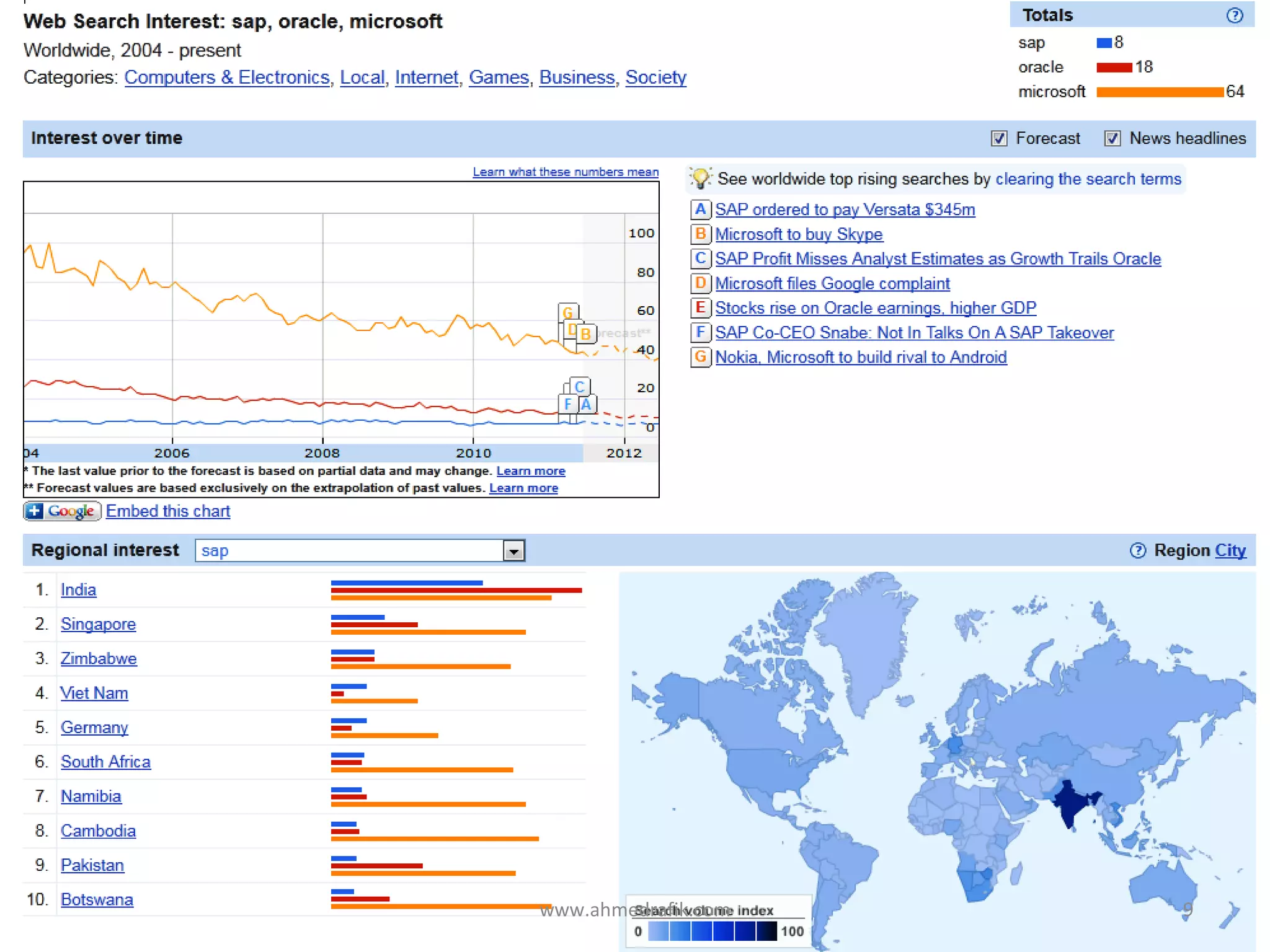Click headline marker E icon in news list
Viewport: 1270px width, 952px height.
coord(700,308)
